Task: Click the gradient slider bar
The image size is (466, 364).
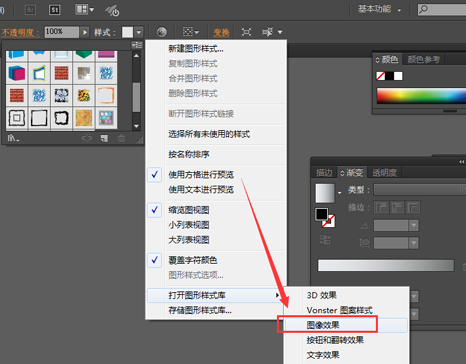Action: (386, 266)
